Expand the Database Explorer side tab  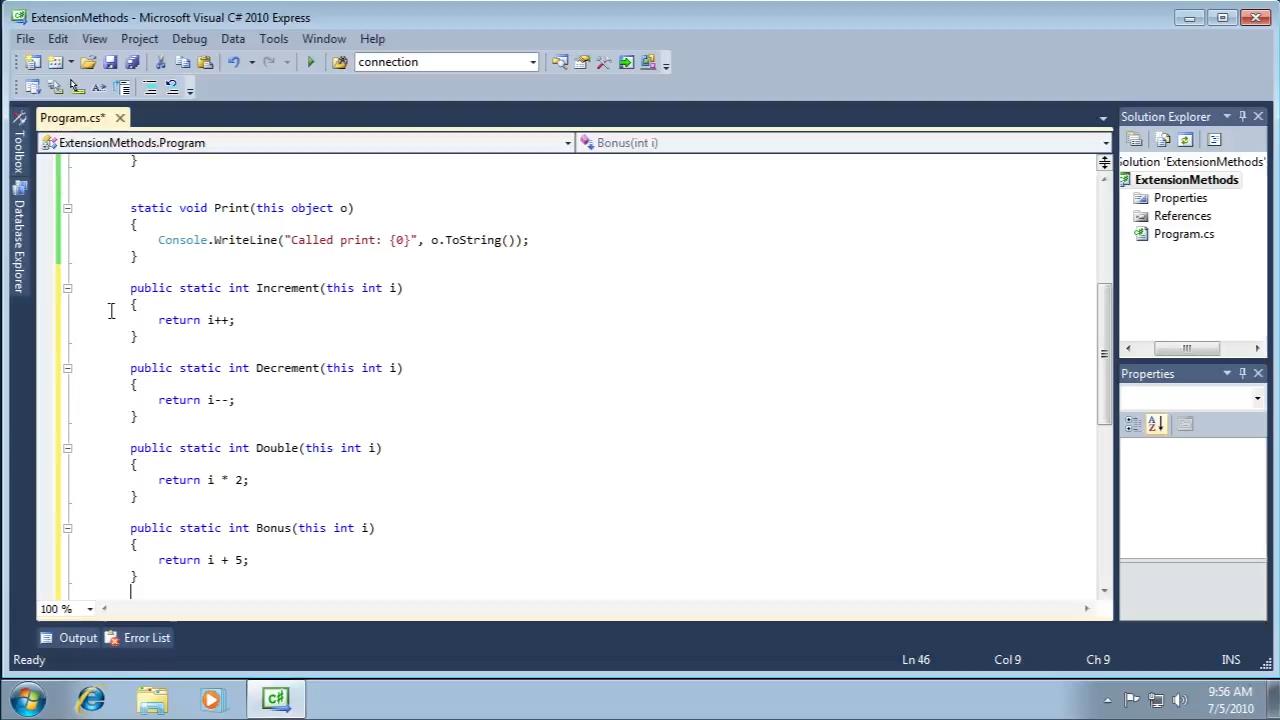(18, 238)
